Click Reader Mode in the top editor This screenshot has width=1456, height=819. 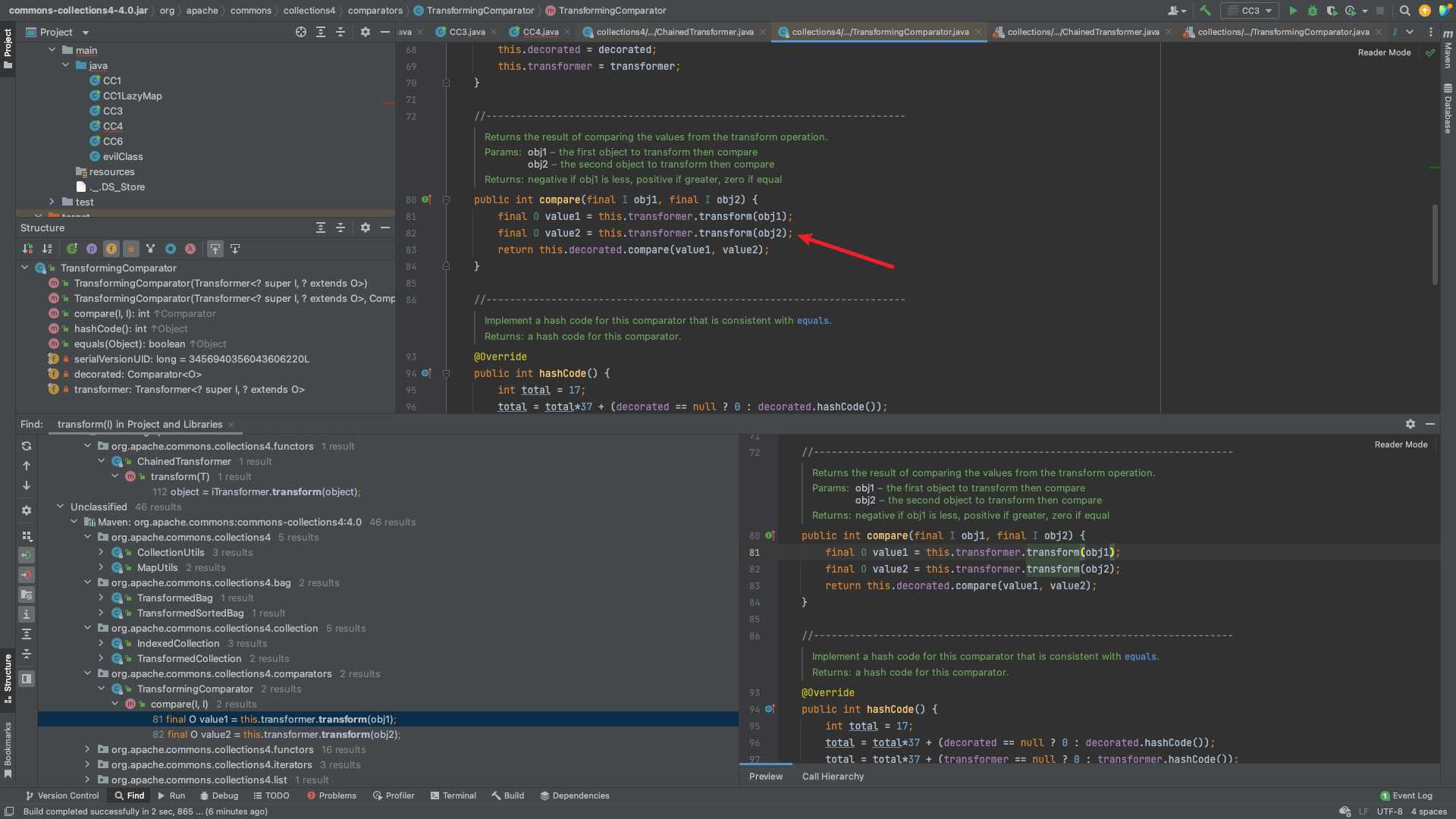[1384, 52]
